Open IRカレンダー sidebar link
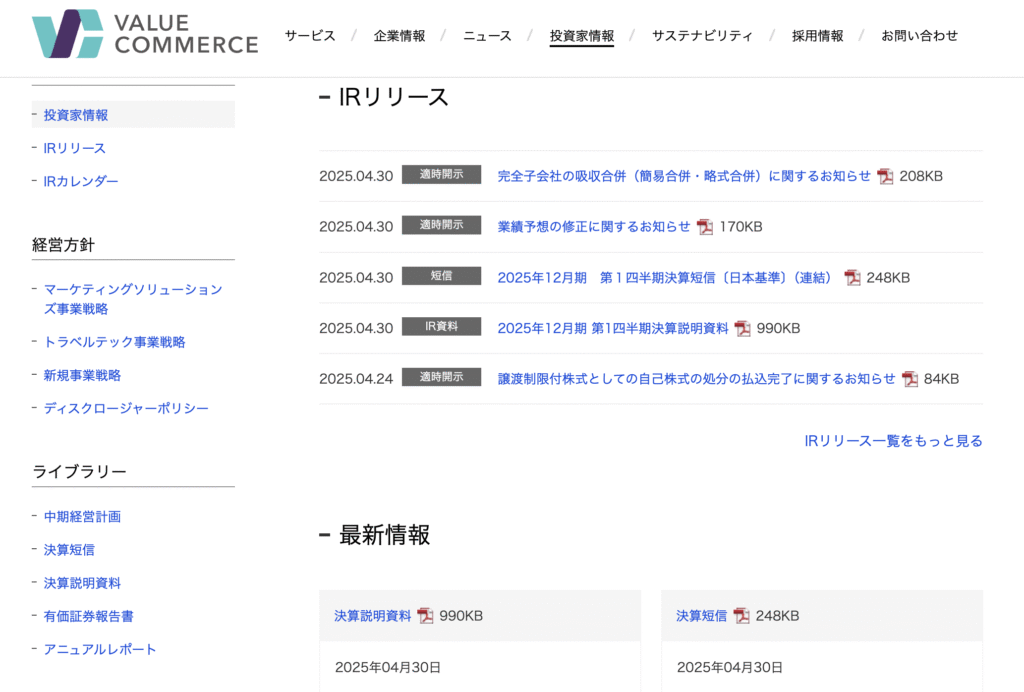This screenshot has width=1024, height=692. tap(81, 181)
